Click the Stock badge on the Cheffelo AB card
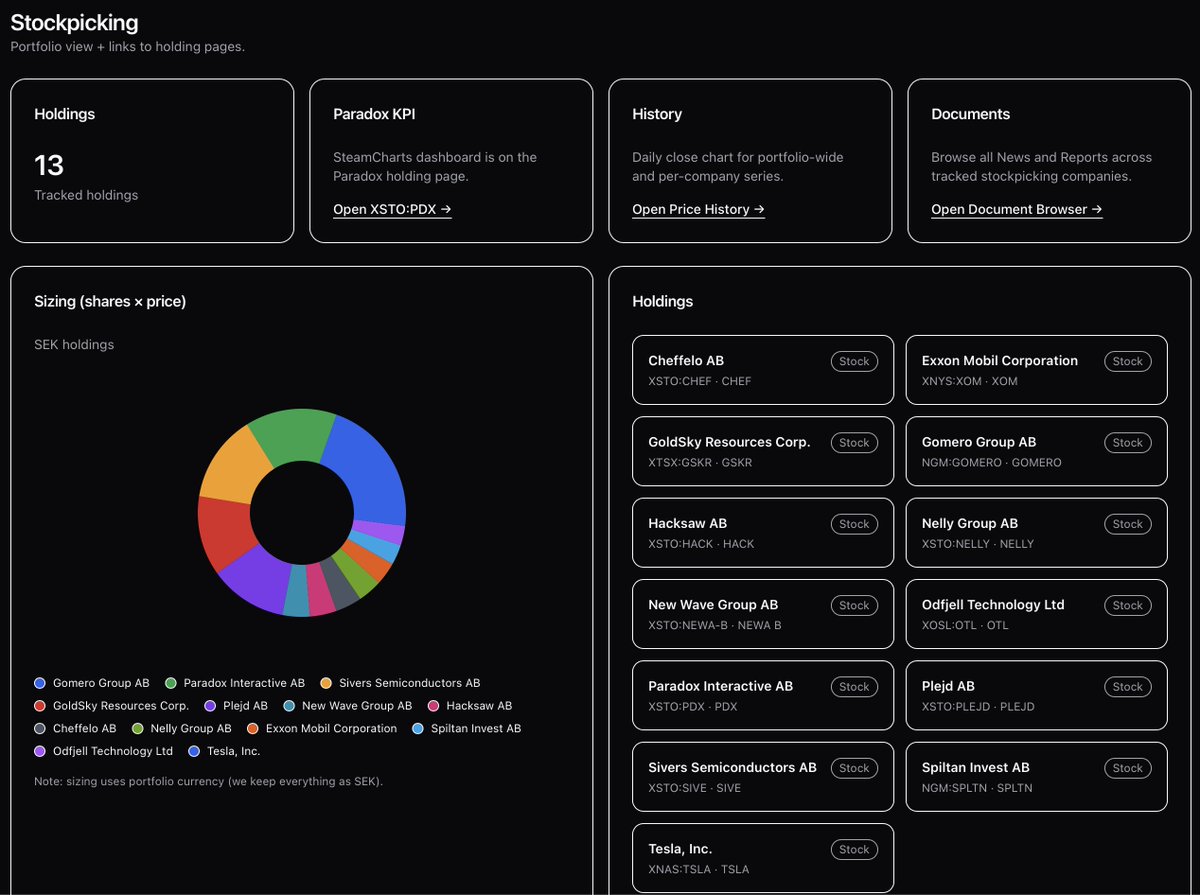The image size is (1200, 895). (854, 361)
